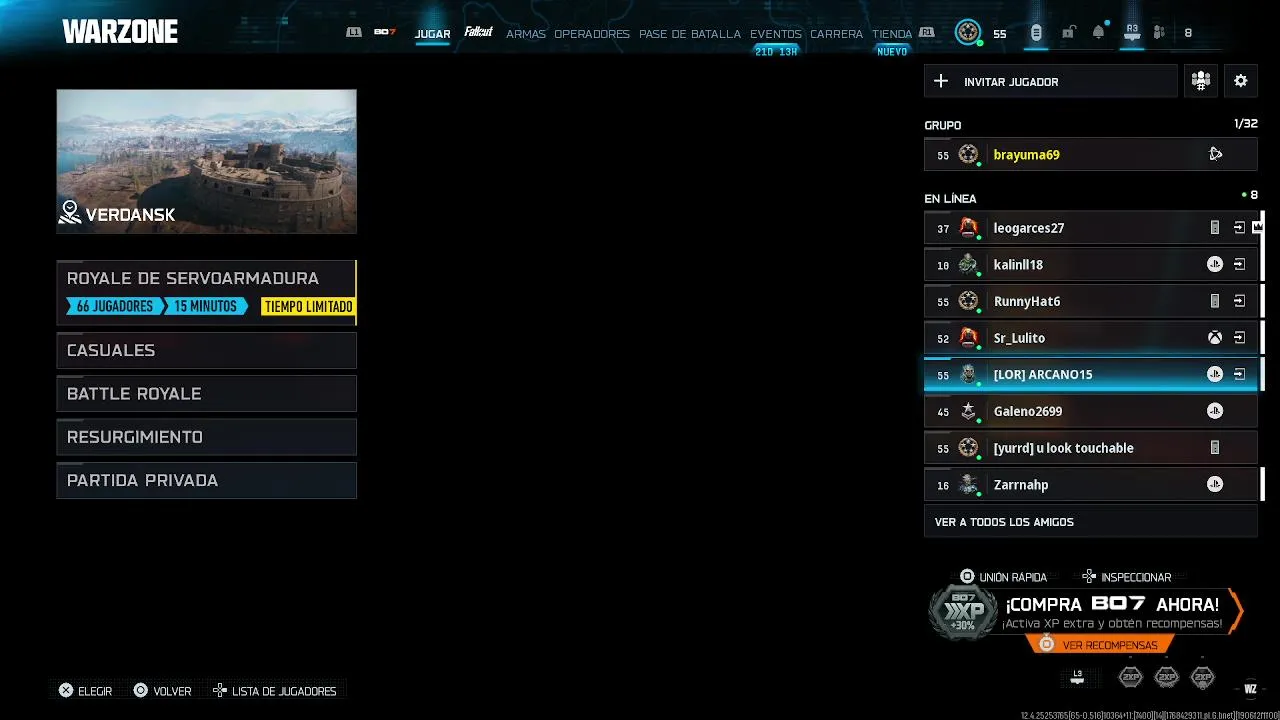Open the PASE DE BATALLA tab

tap(690, 34)
